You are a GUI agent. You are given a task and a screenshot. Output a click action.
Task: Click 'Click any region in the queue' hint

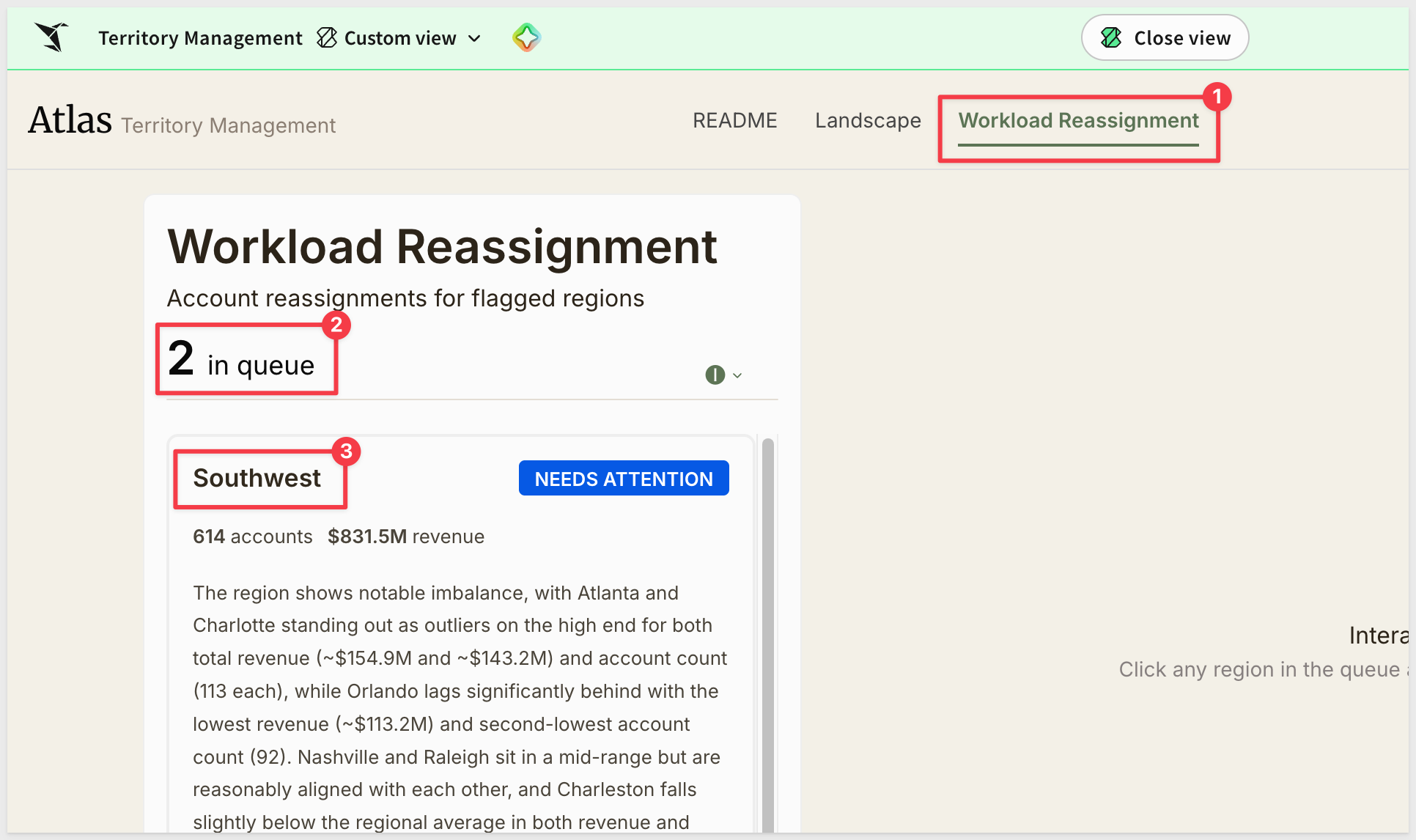[x=1263, y=669]
